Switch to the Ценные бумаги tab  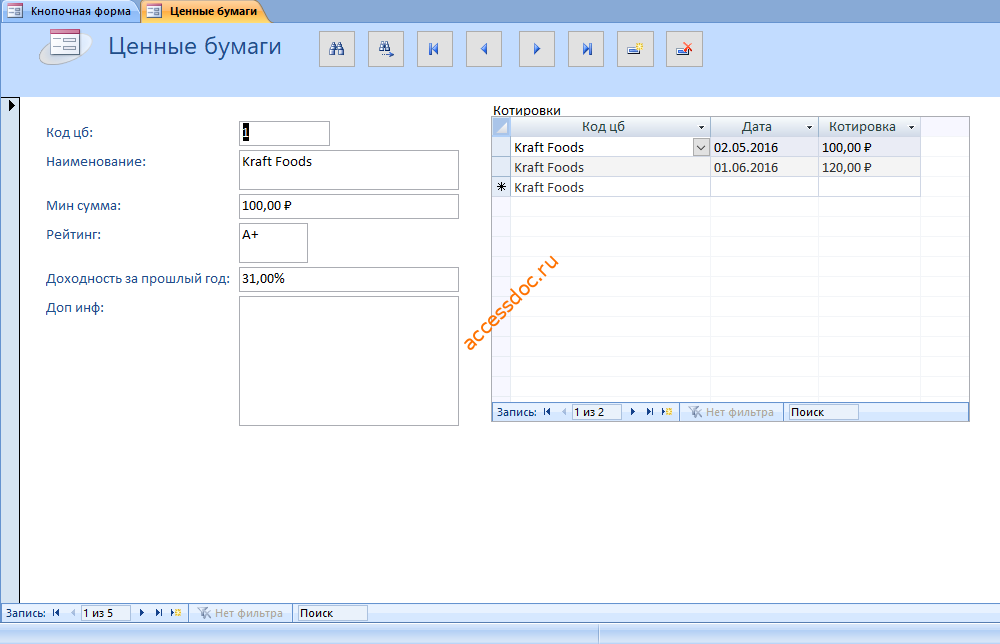coord(204,11)
